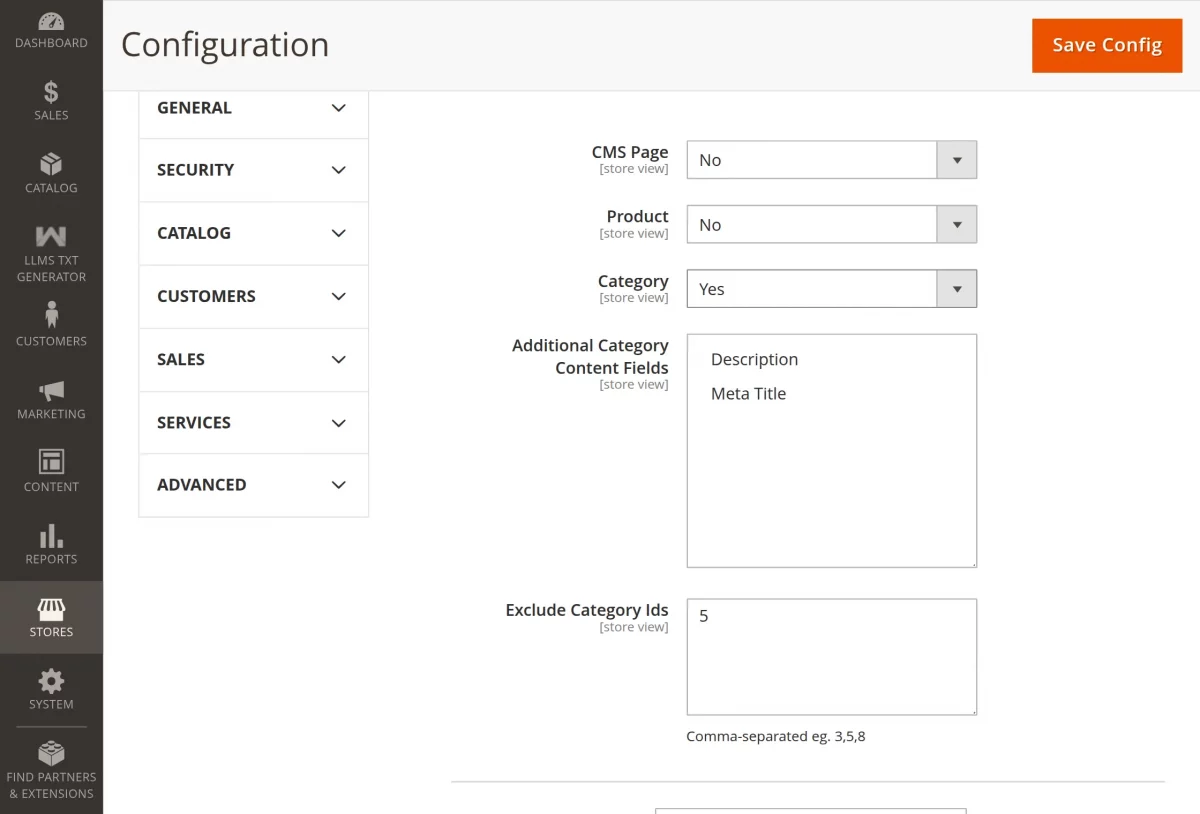Viewport: 1200px width, 814px height.
Task: Click the Save Config button
Action: point(1106,45)
